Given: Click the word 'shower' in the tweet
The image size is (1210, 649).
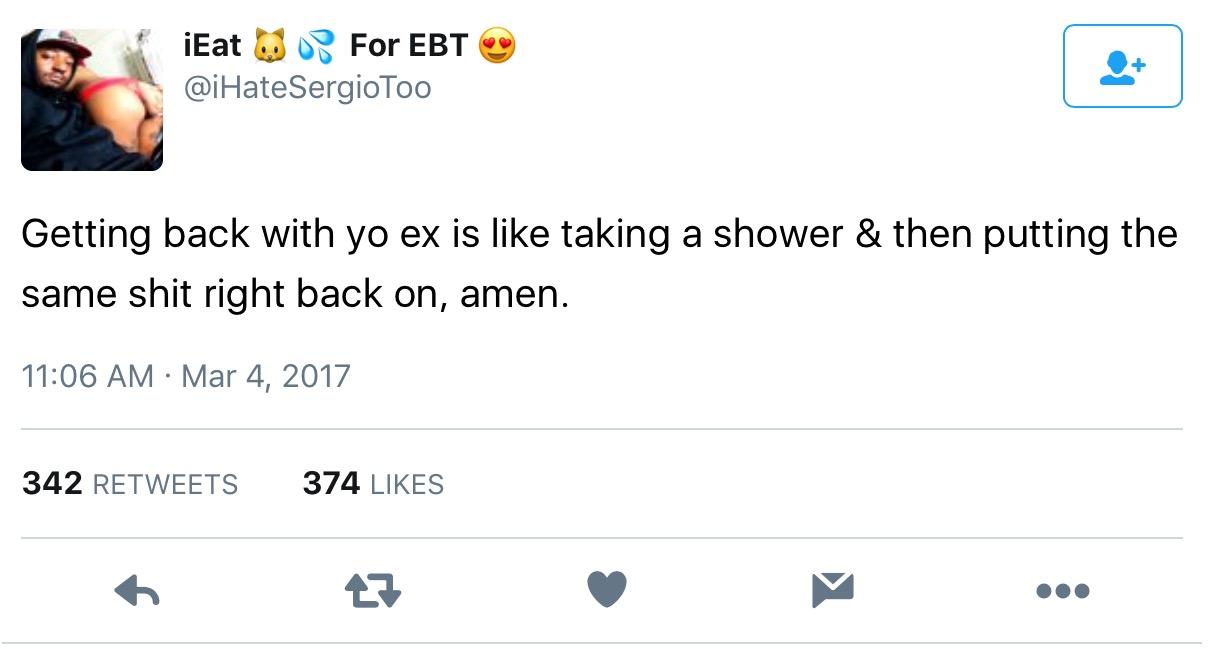Looking at the screenshot, I should 764,235.
